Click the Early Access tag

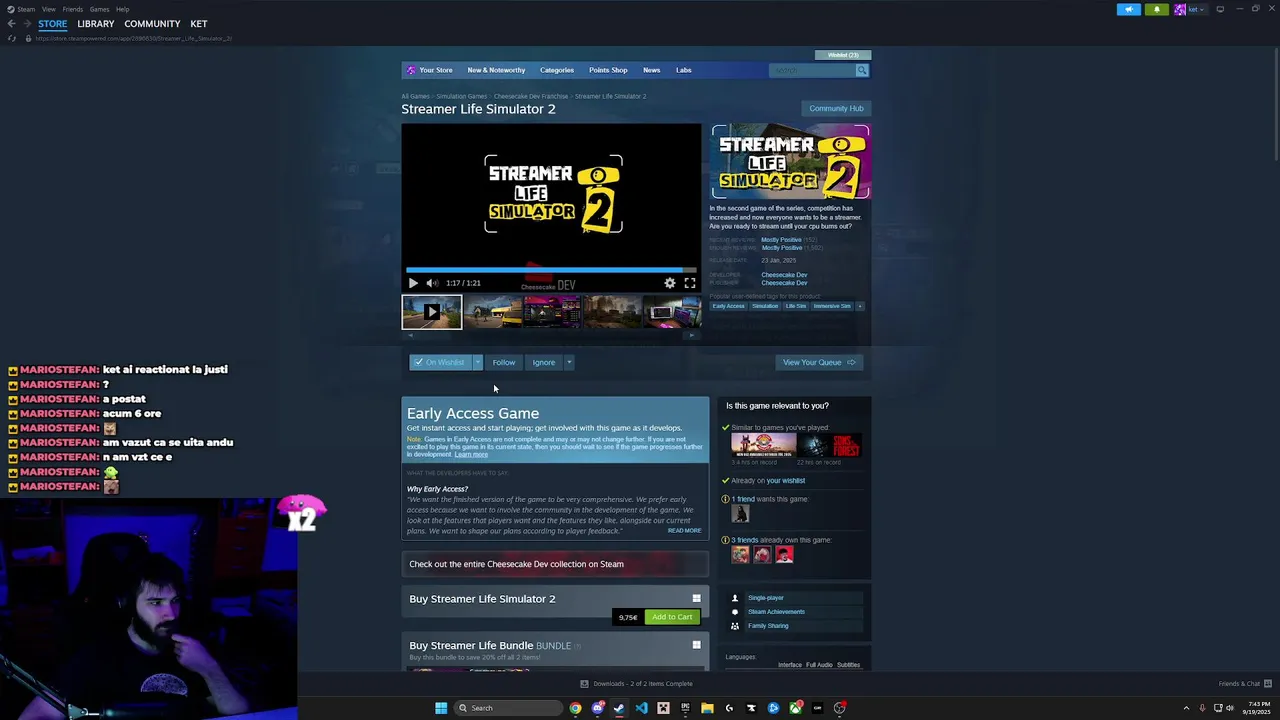click(728, 306)
